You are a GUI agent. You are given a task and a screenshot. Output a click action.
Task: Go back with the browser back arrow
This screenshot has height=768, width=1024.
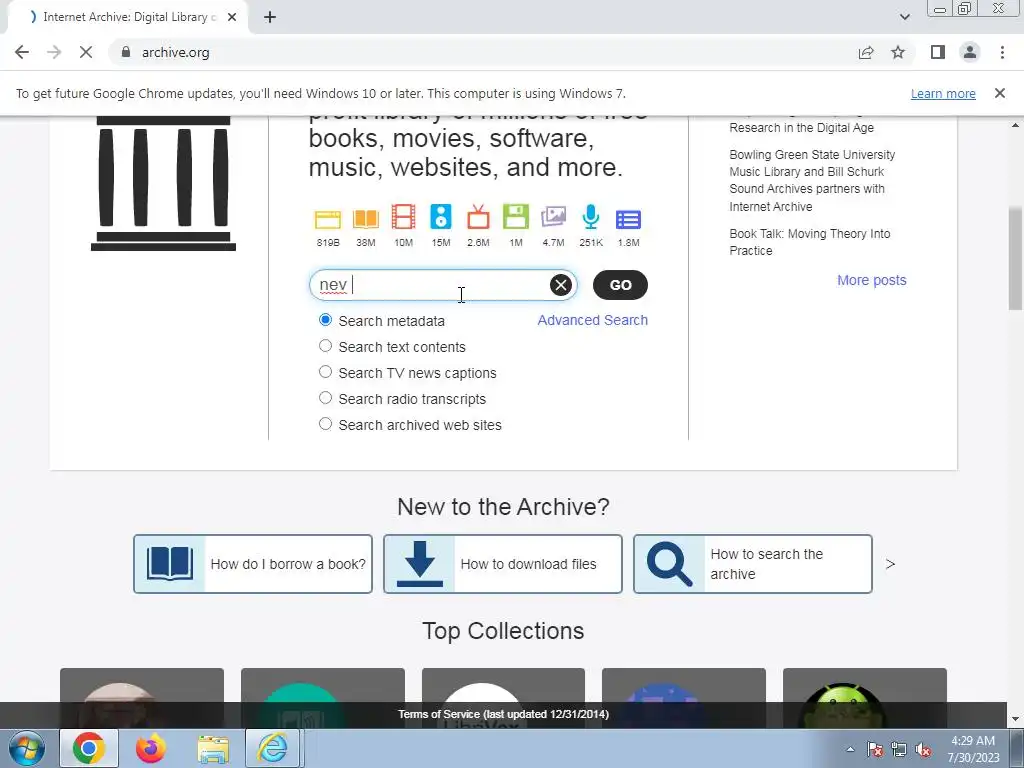(22, 52)
